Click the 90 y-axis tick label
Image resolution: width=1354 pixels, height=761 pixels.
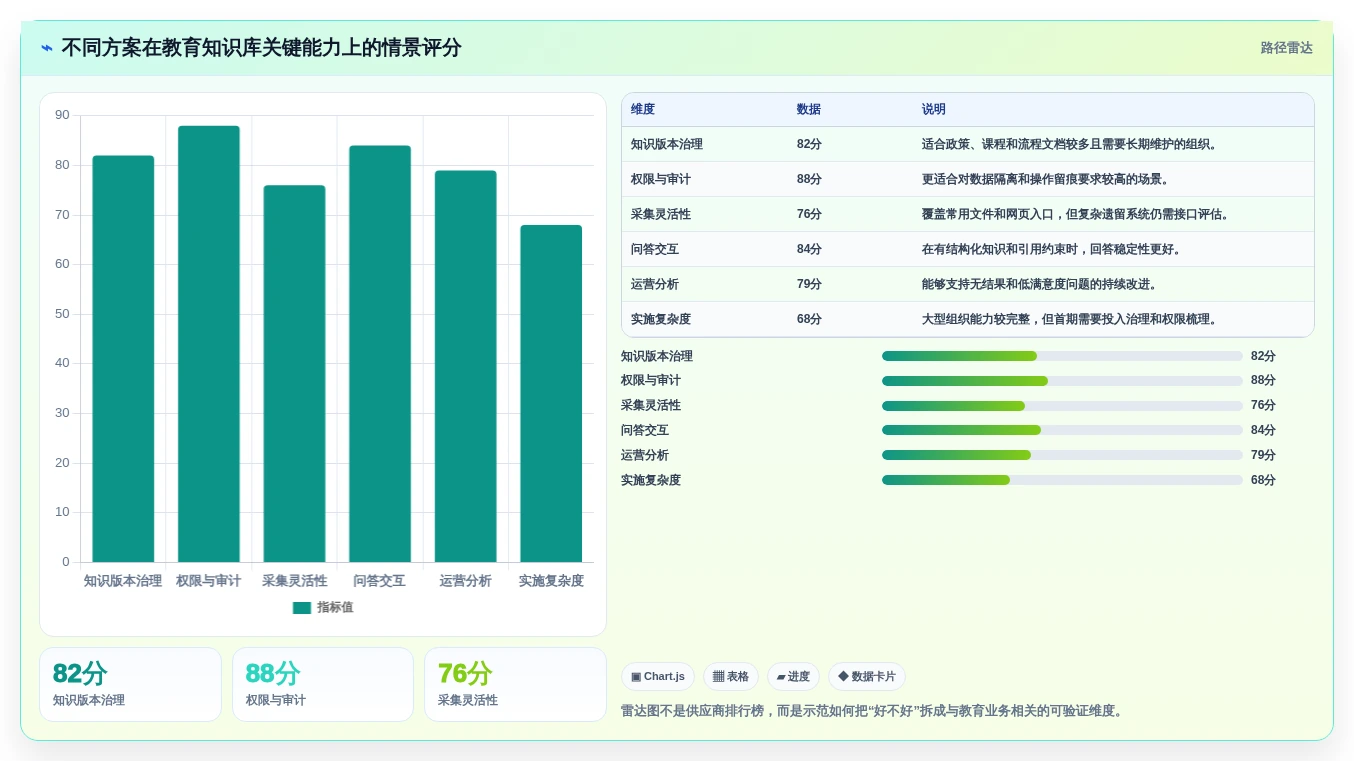tap(62, 115)
